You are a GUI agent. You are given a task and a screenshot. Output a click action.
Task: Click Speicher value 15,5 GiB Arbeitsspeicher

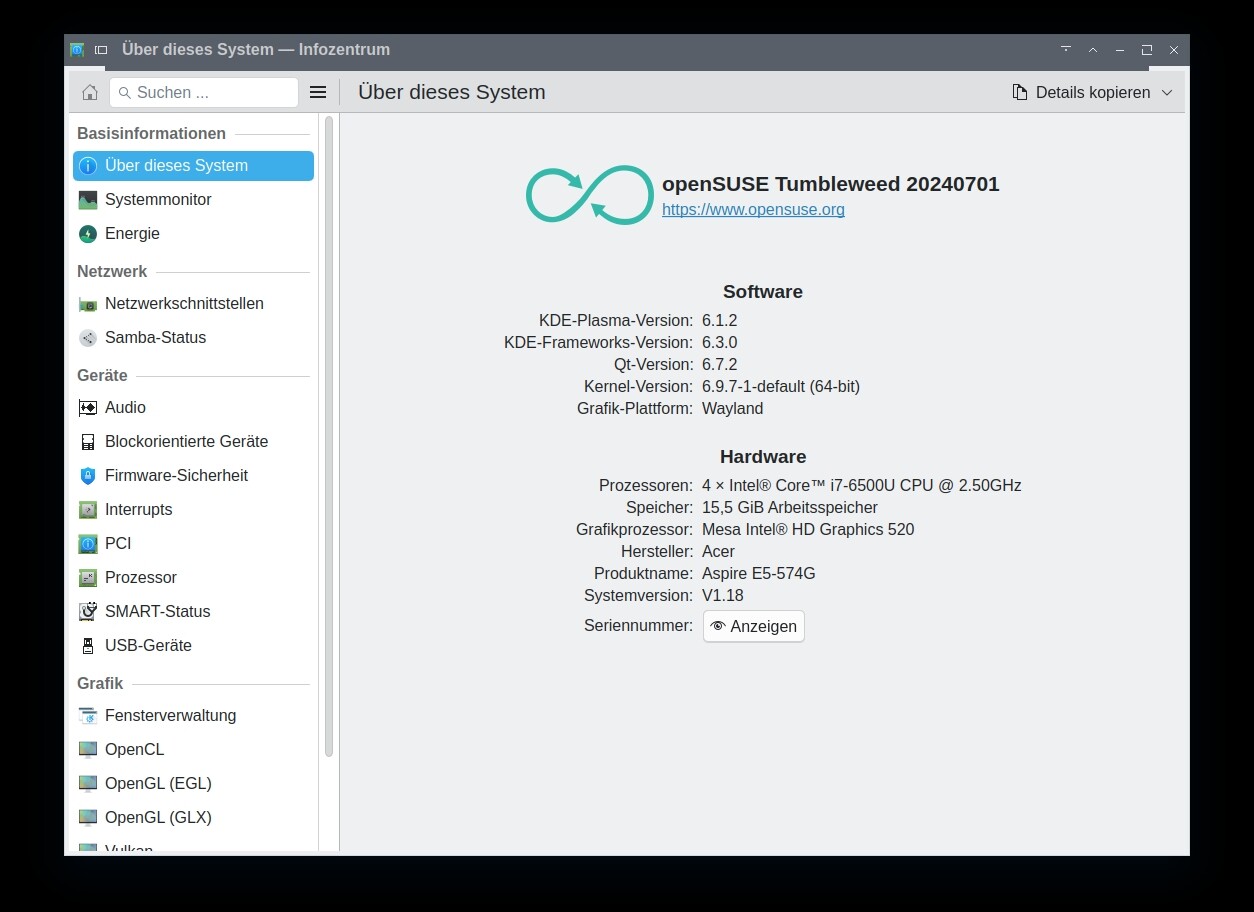tap(790, 508)
